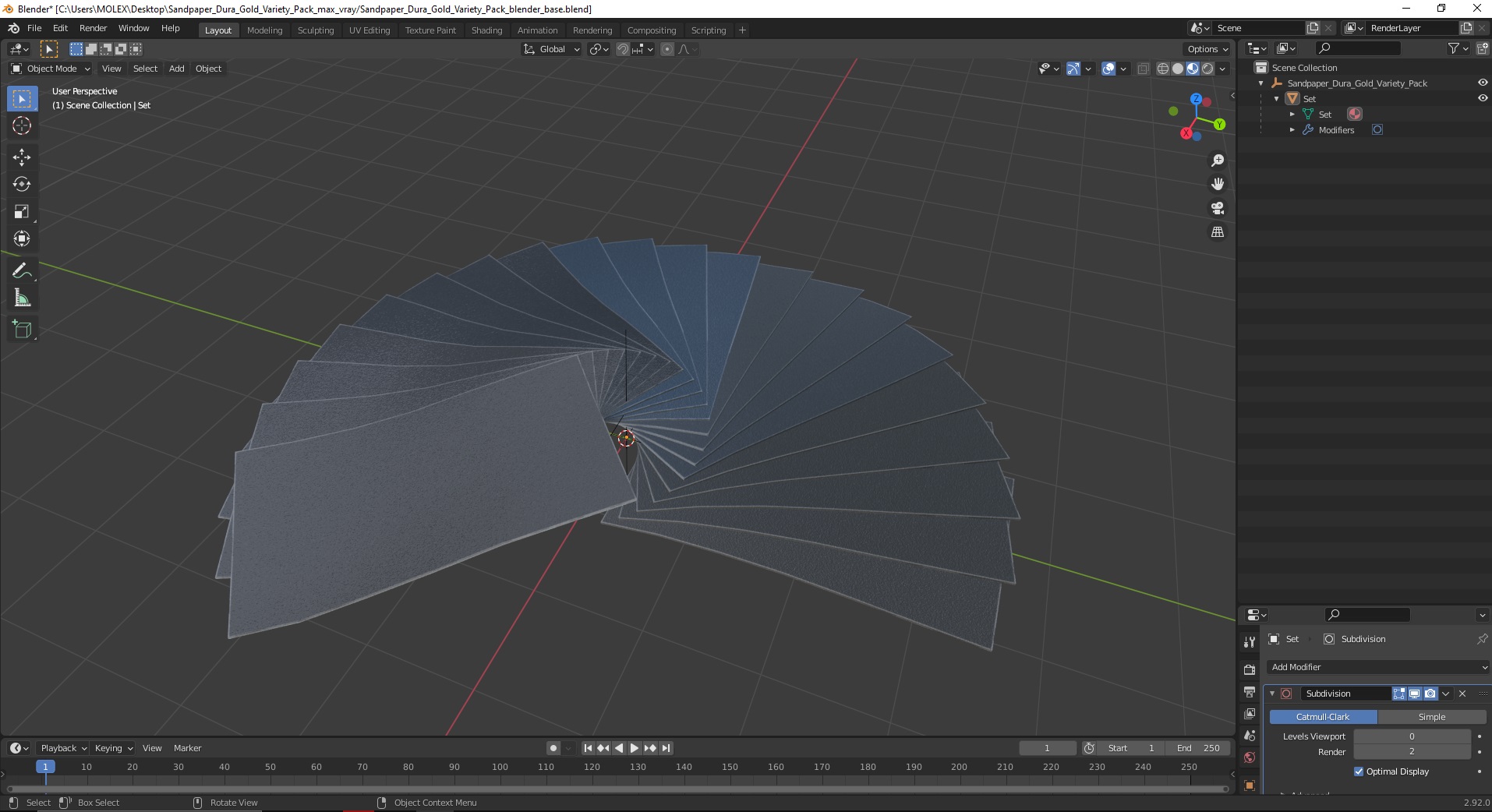Adjust the Levels Viewport value field
Viewport: 1492px width, 812px height.
[1412, 736]
